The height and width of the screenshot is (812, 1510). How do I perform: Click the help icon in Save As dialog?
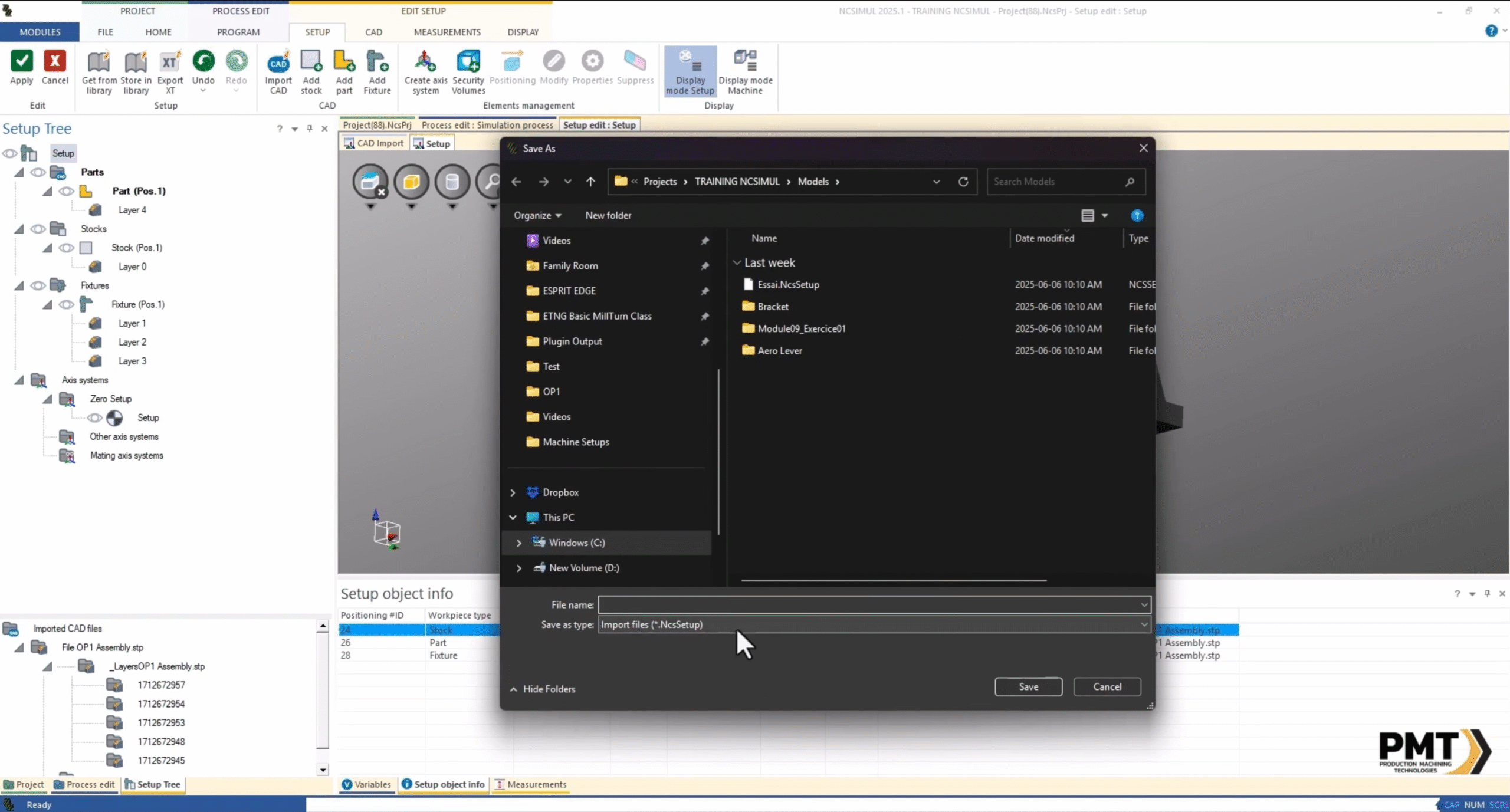tap(1137, 216)
